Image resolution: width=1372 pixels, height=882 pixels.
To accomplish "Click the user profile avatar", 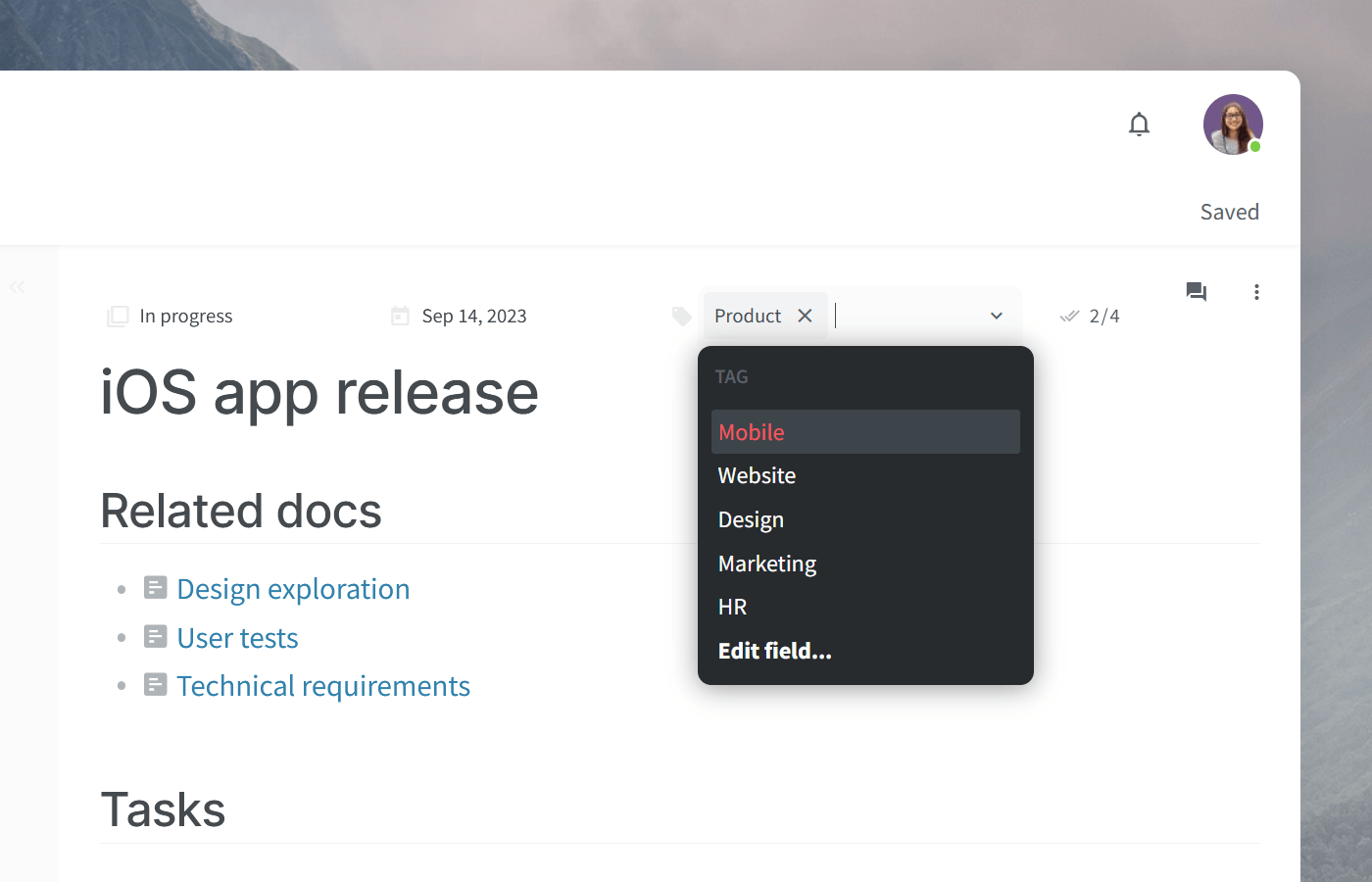I will [x=1232, y=124].
